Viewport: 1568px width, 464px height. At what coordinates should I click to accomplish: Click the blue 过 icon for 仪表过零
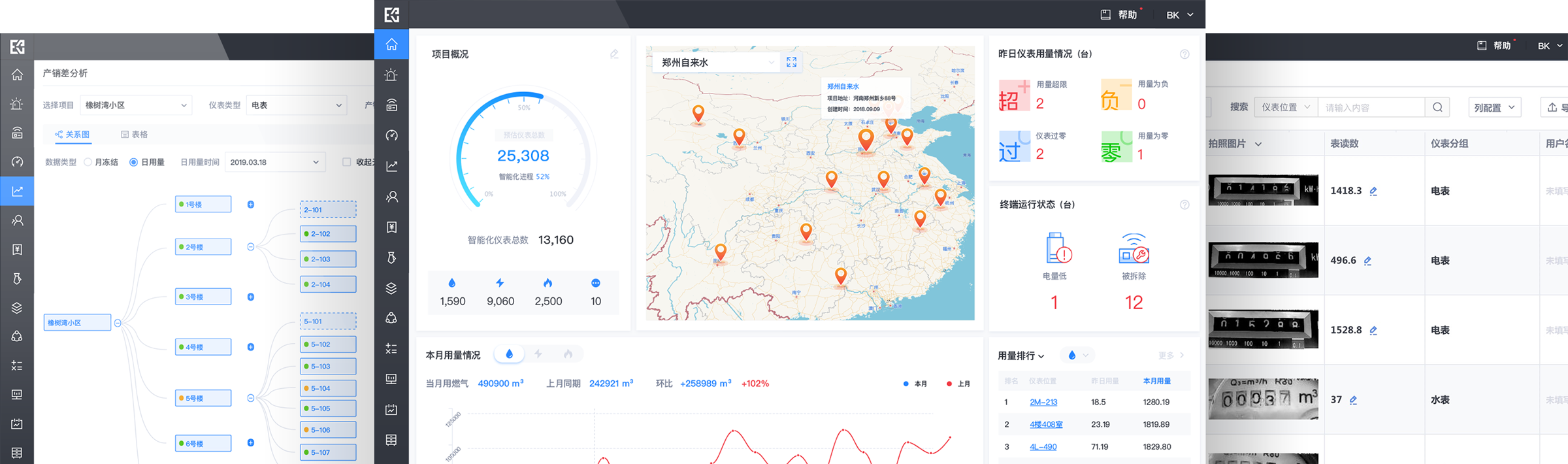coord(1014,147)
